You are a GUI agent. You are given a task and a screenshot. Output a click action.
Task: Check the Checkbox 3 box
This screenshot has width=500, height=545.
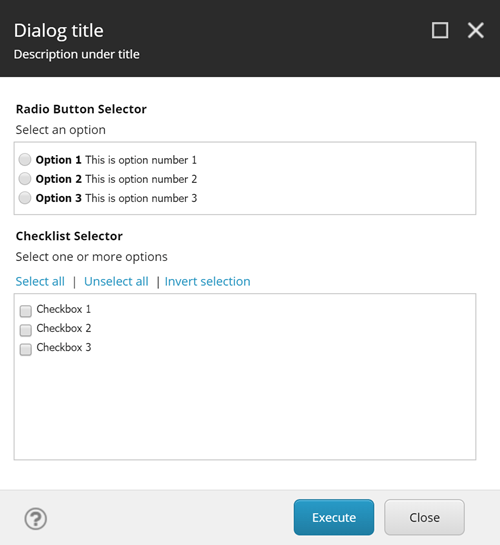coord(26,349)
